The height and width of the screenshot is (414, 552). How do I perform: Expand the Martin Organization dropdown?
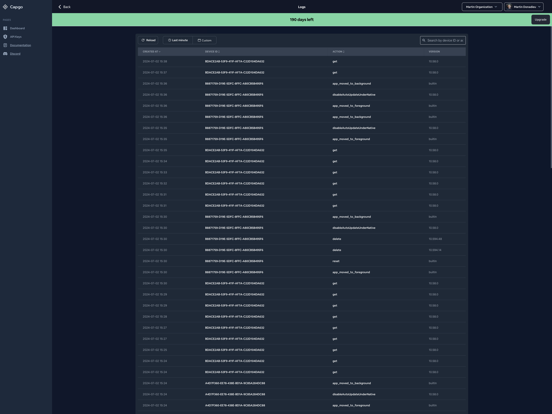[482, 7]
